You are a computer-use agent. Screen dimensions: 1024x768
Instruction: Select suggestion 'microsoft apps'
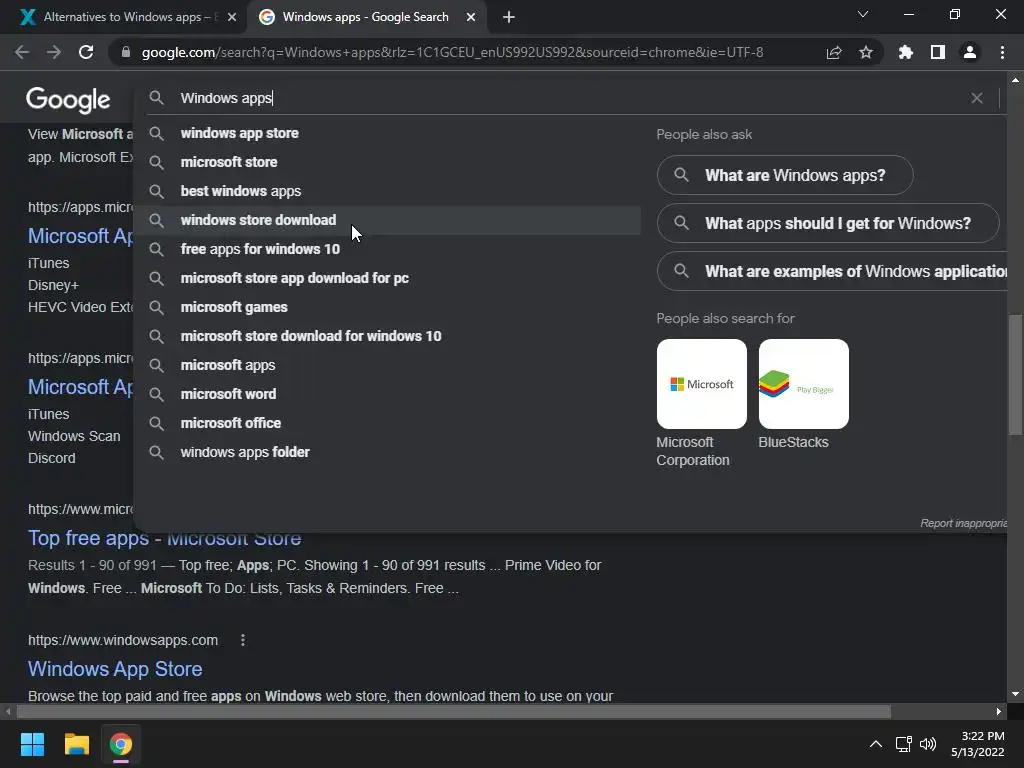pyautogui.click(x=387, y=365)
